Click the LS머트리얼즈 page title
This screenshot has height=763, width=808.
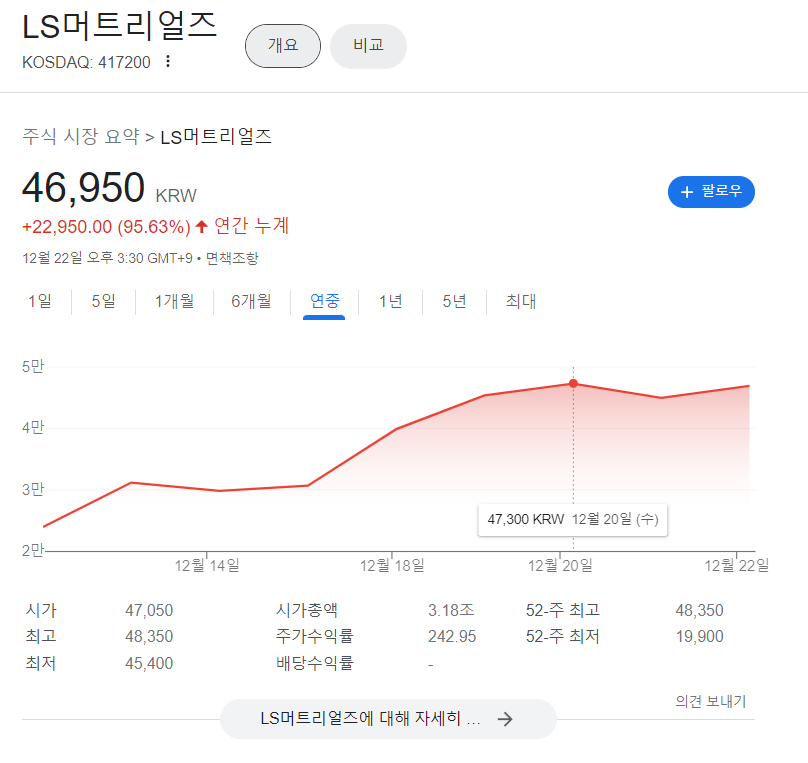tap(120, 26)
